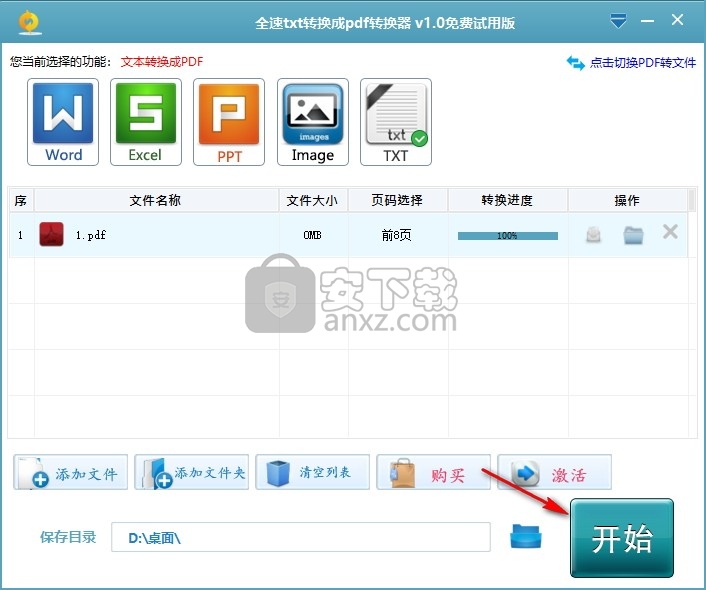Click page selection cell 前8页
This screenshot has width=706, height=590.
click(396, 235)
